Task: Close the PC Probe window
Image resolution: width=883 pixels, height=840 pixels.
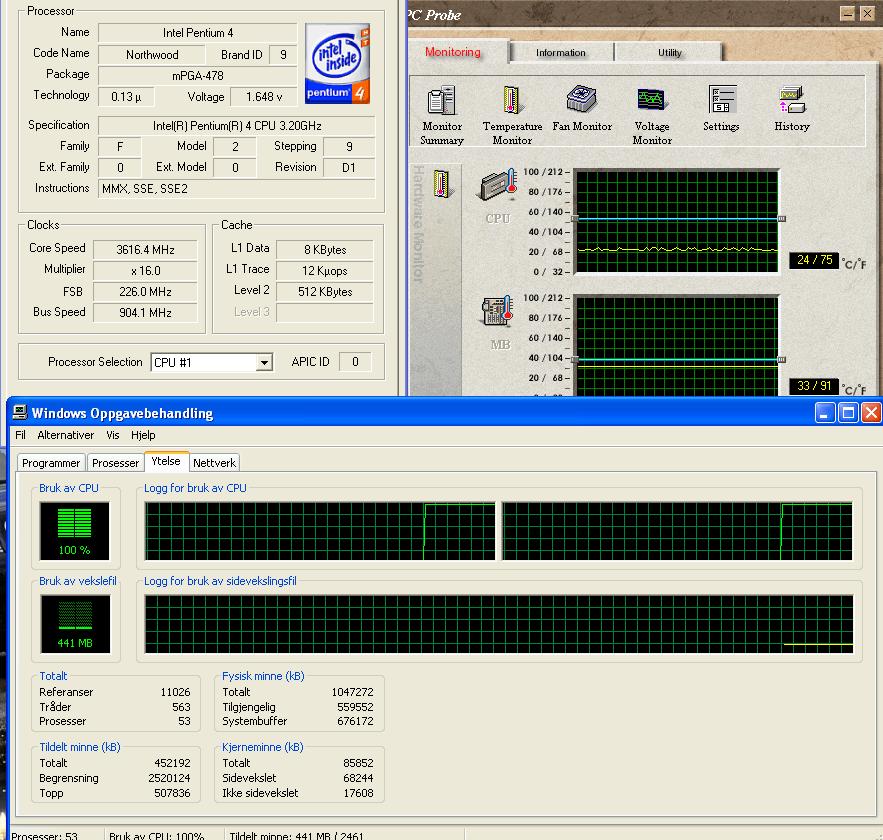Action: pos(867,14)
